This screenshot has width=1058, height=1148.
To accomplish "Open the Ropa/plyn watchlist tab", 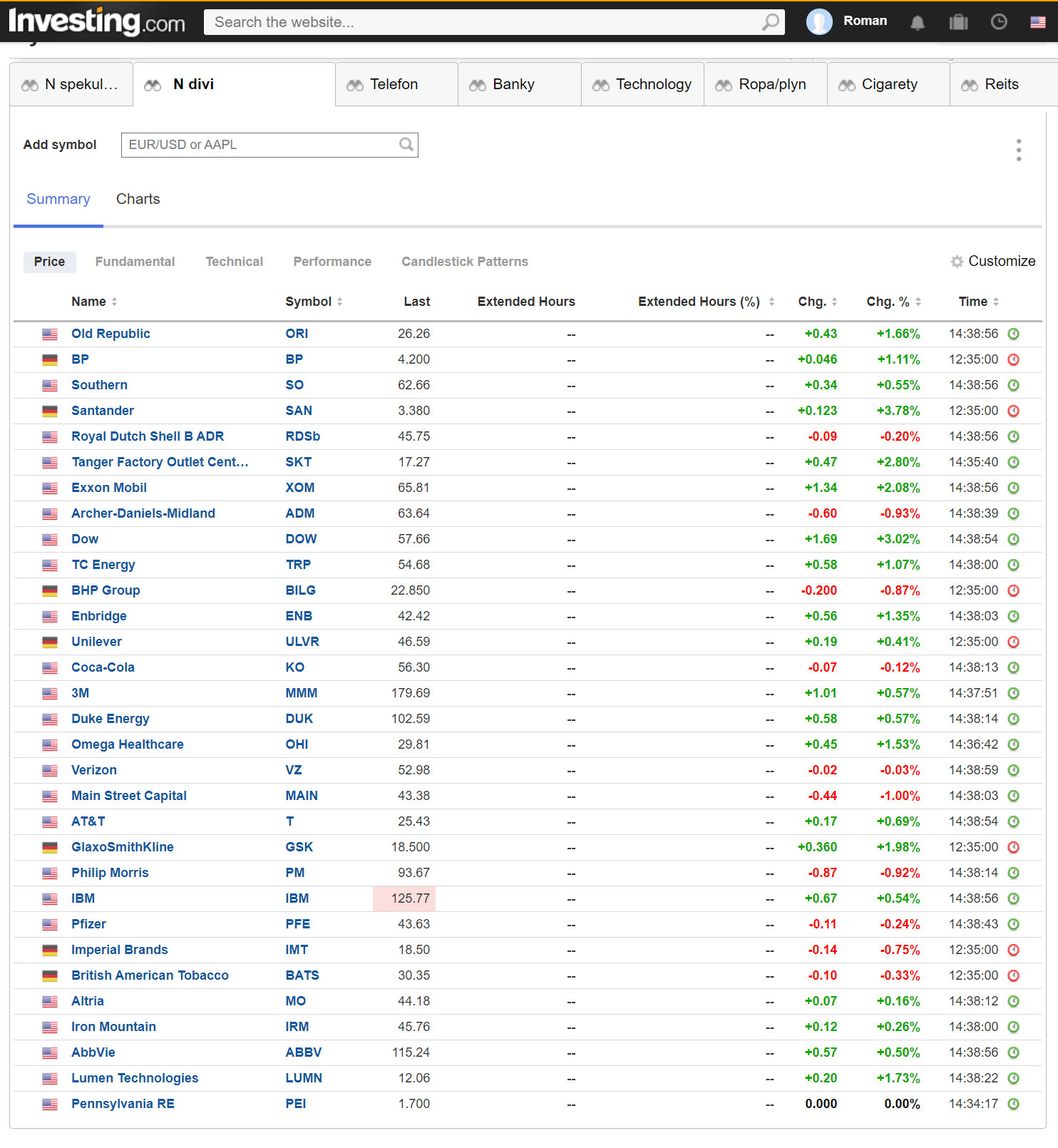I will [x=766, y=84].
